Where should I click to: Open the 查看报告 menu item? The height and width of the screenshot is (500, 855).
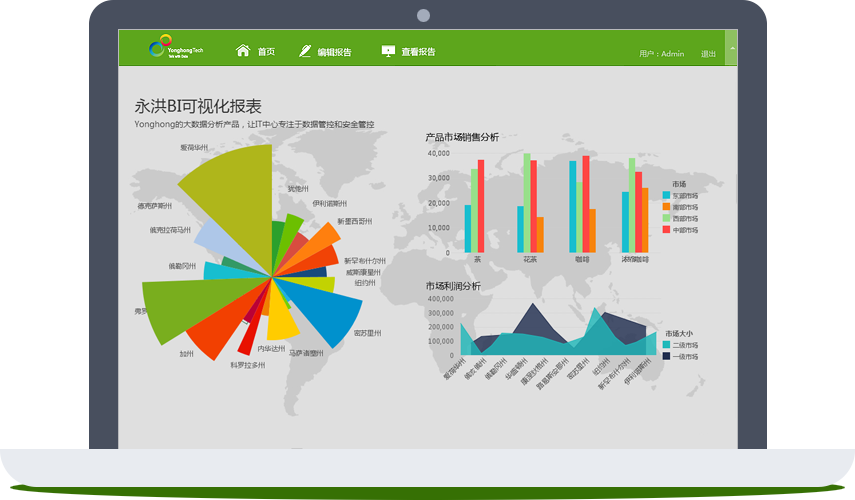click(x=418, y=52)
